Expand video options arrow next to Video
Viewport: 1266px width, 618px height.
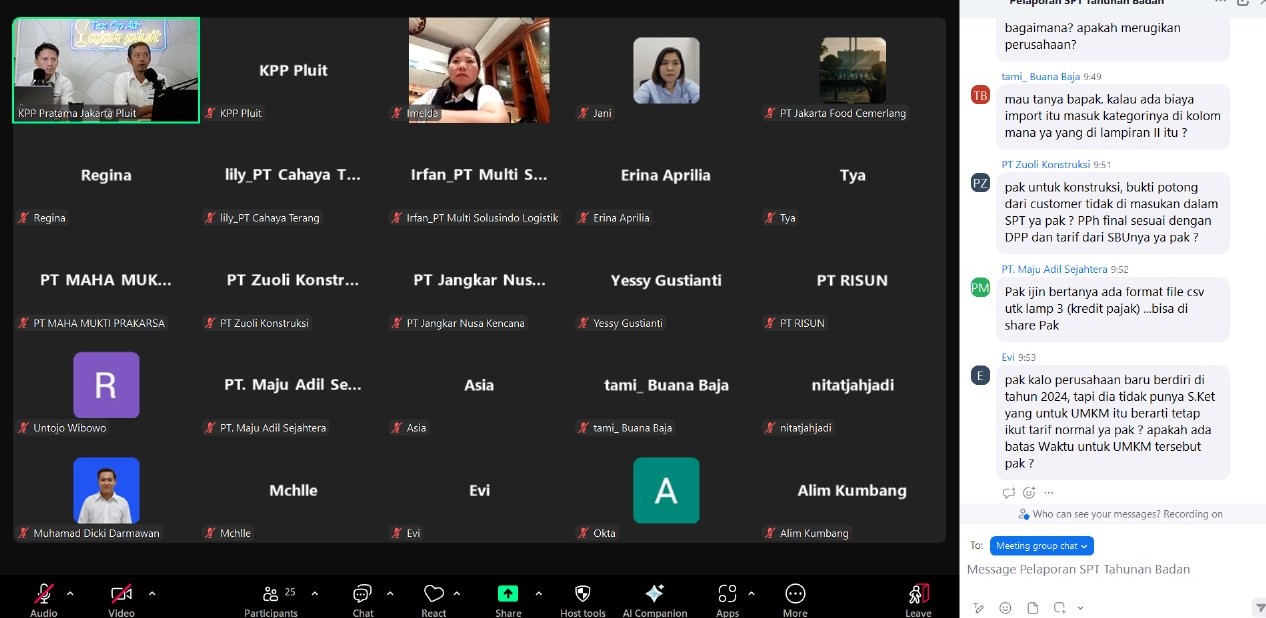[152, 593]
